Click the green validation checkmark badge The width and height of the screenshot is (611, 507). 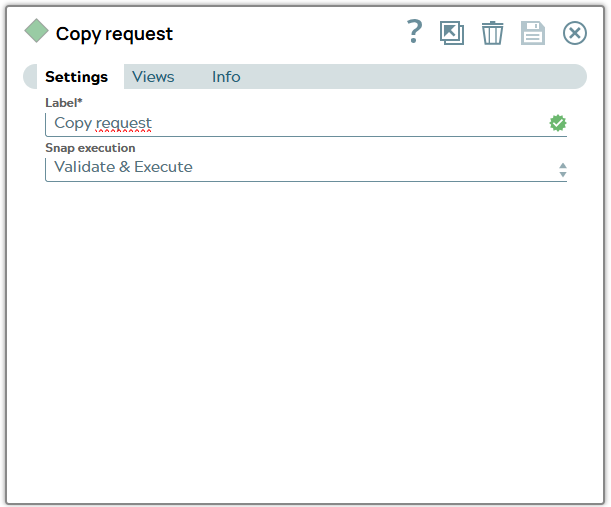pyautogui.click(x=558, y=123)
